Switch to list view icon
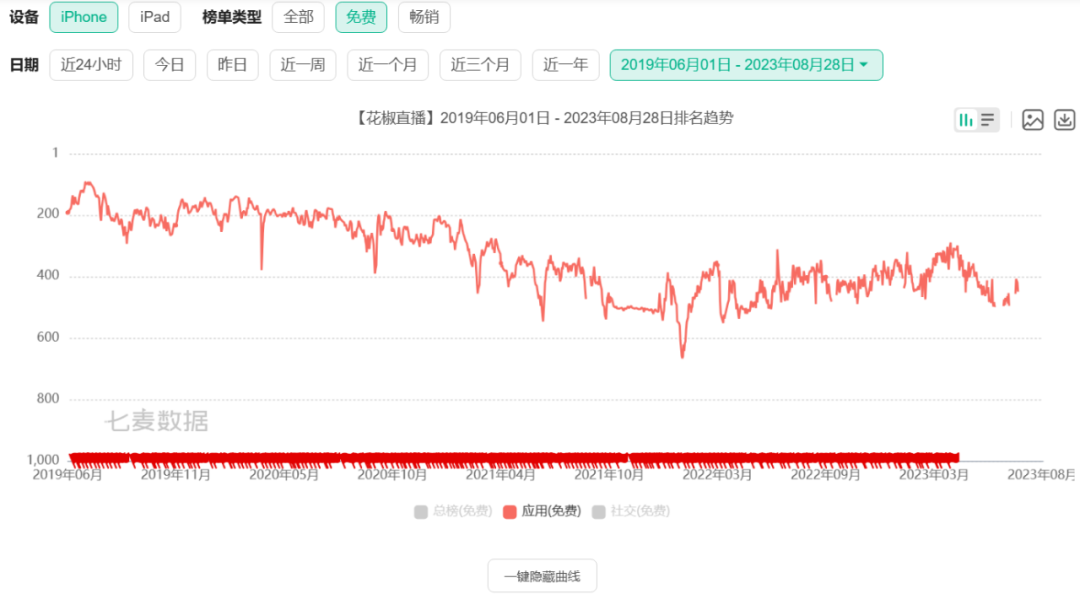This screenshot has height=594, width=1080. pos(988,120)
